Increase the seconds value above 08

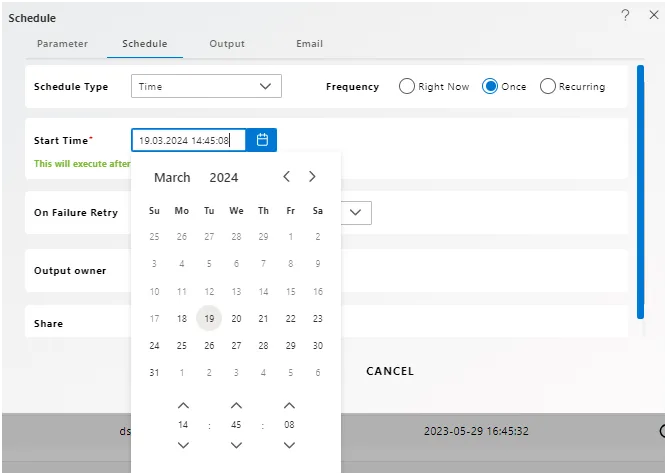(289, 406)
